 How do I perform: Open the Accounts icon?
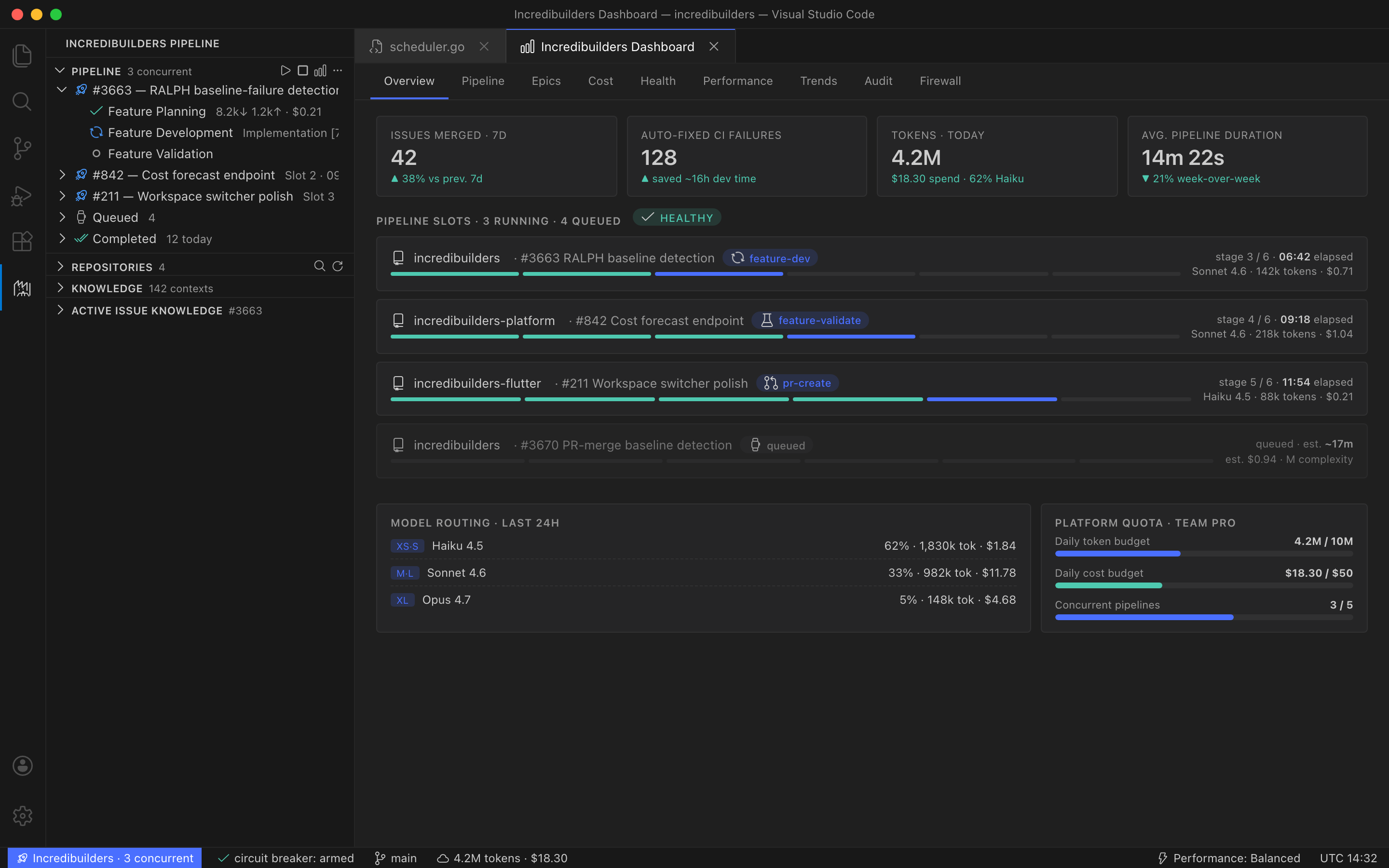[22, 765]
